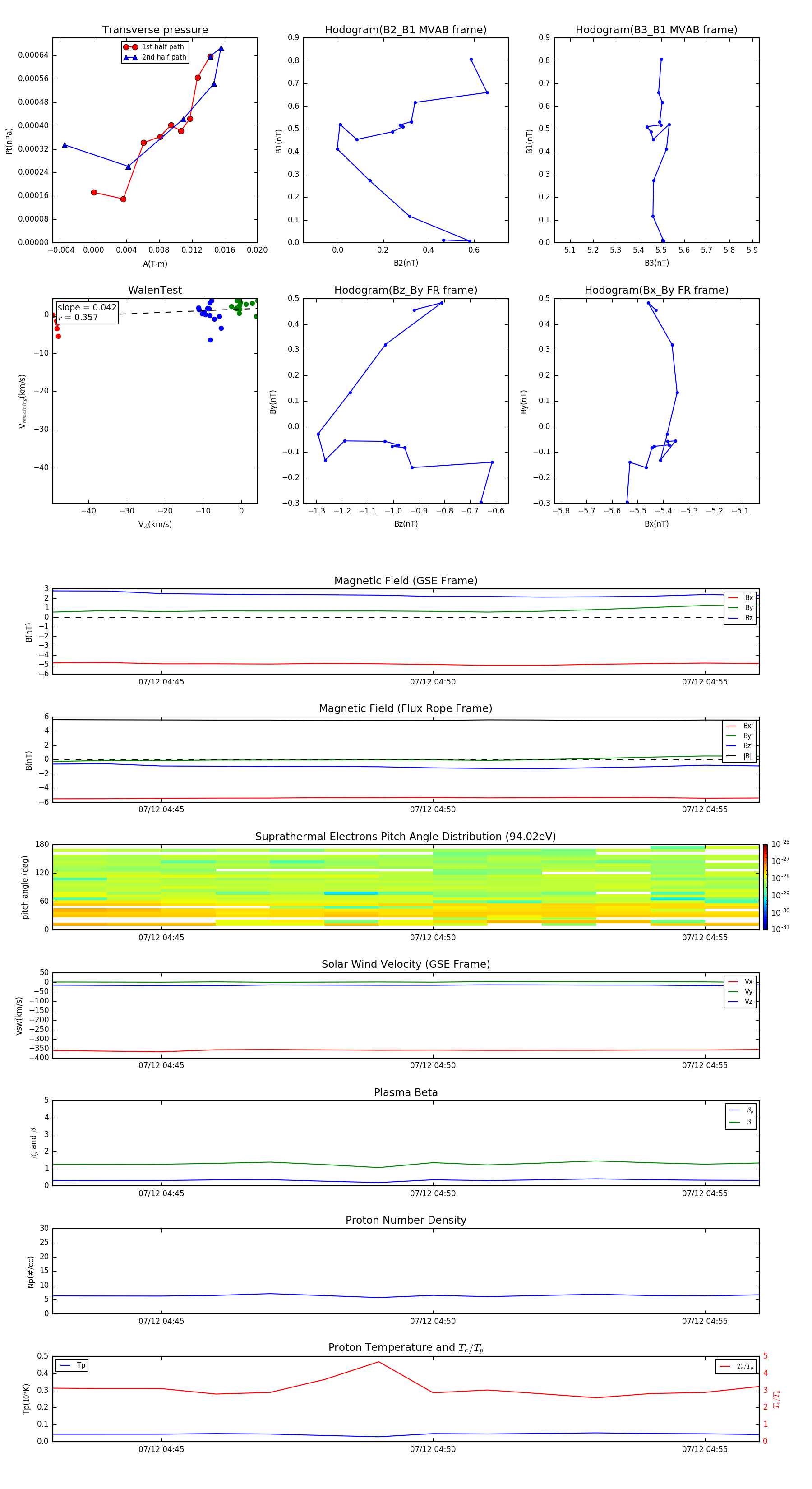
Task: Click topmost blue triangle in Transverse pressure plot
Action: pos(221,49)
